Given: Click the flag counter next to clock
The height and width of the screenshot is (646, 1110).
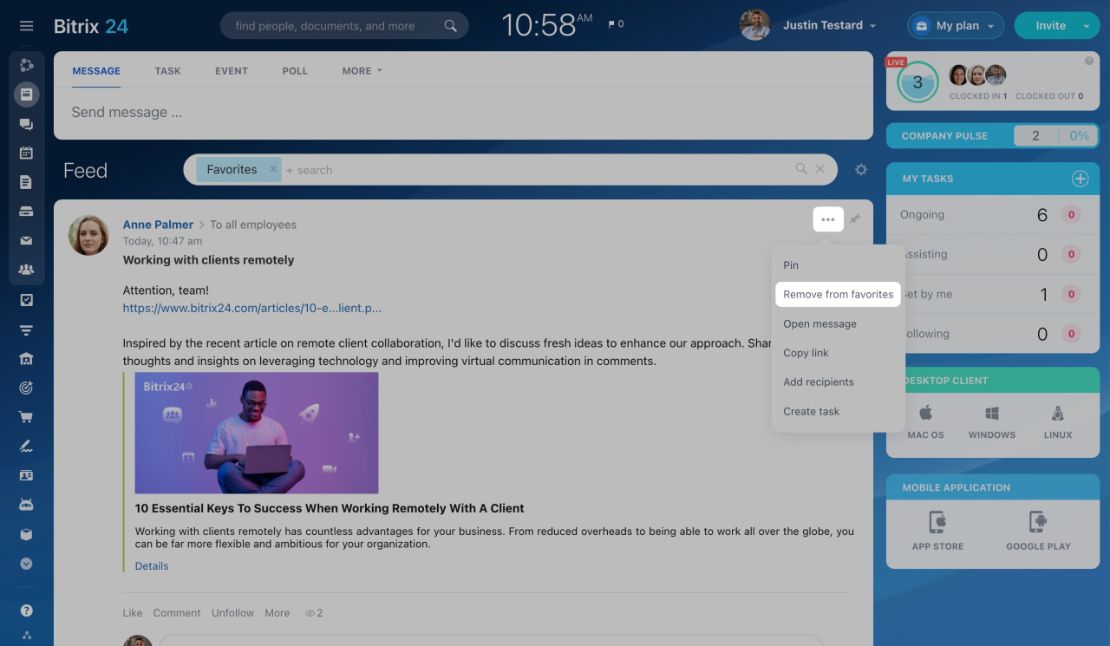Looking at the screenshot, I should (615, 24).
